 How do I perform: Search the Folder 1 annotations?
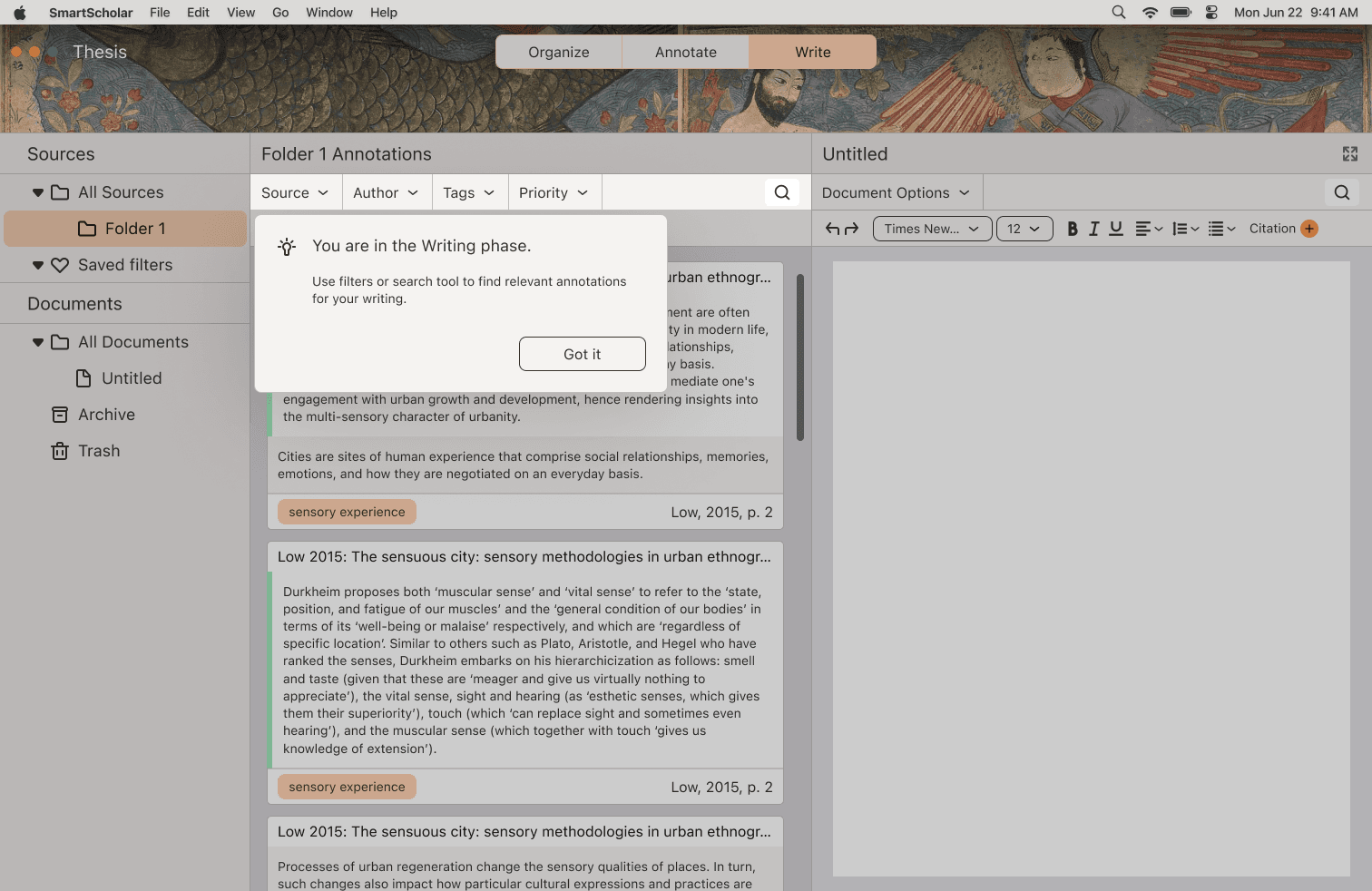[x=782, y=192]
